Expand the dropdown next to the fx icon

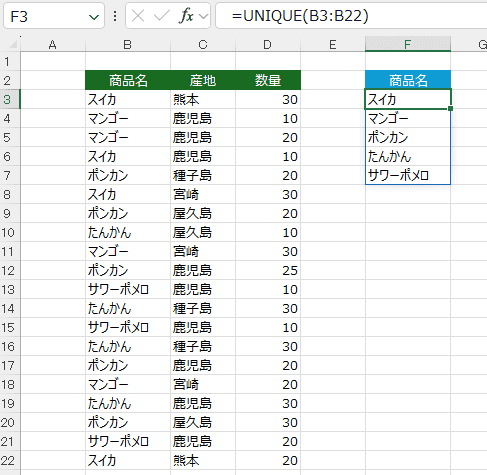pos(203,16)
